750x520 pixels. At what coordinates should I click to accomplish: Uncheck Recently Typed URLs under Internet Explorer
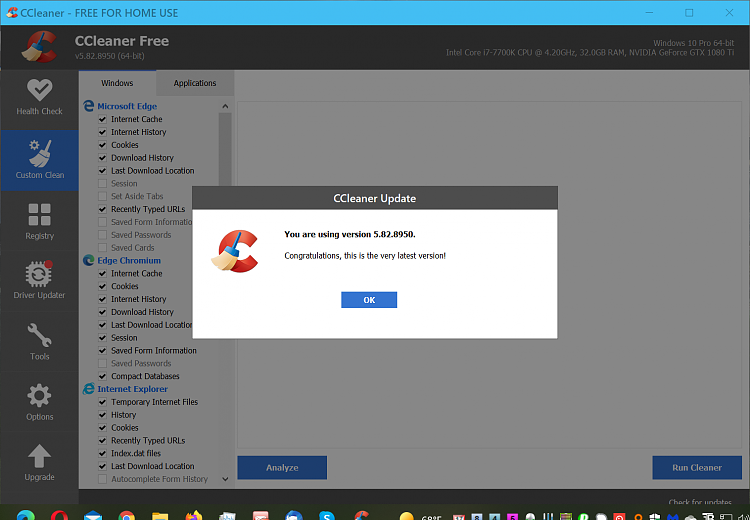pyautogui.click(x=102, y=441)
